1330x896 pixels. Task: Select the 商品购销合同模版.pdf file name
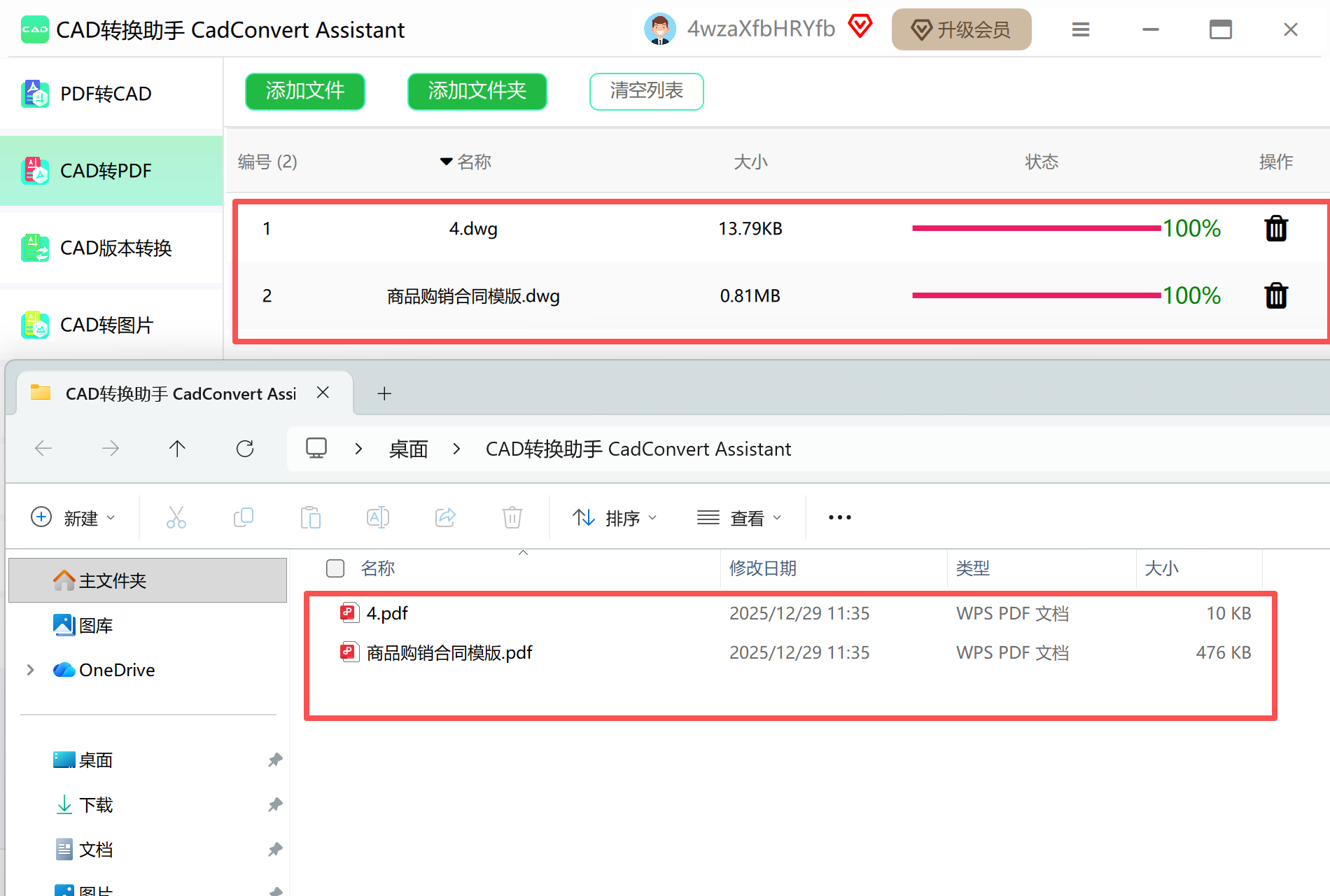[449, 652]
